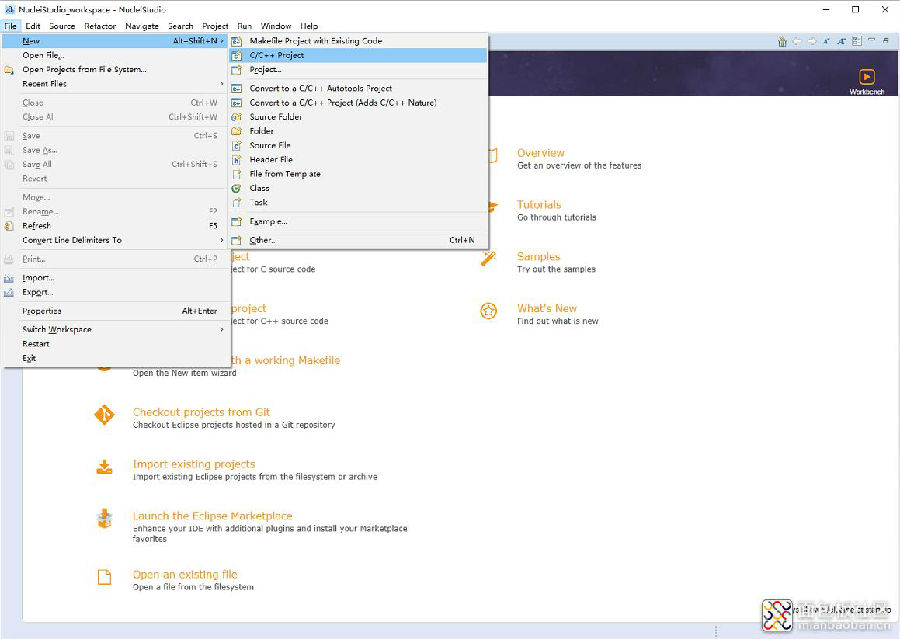Select Restart in the File menu

click(x=115, y=344)
